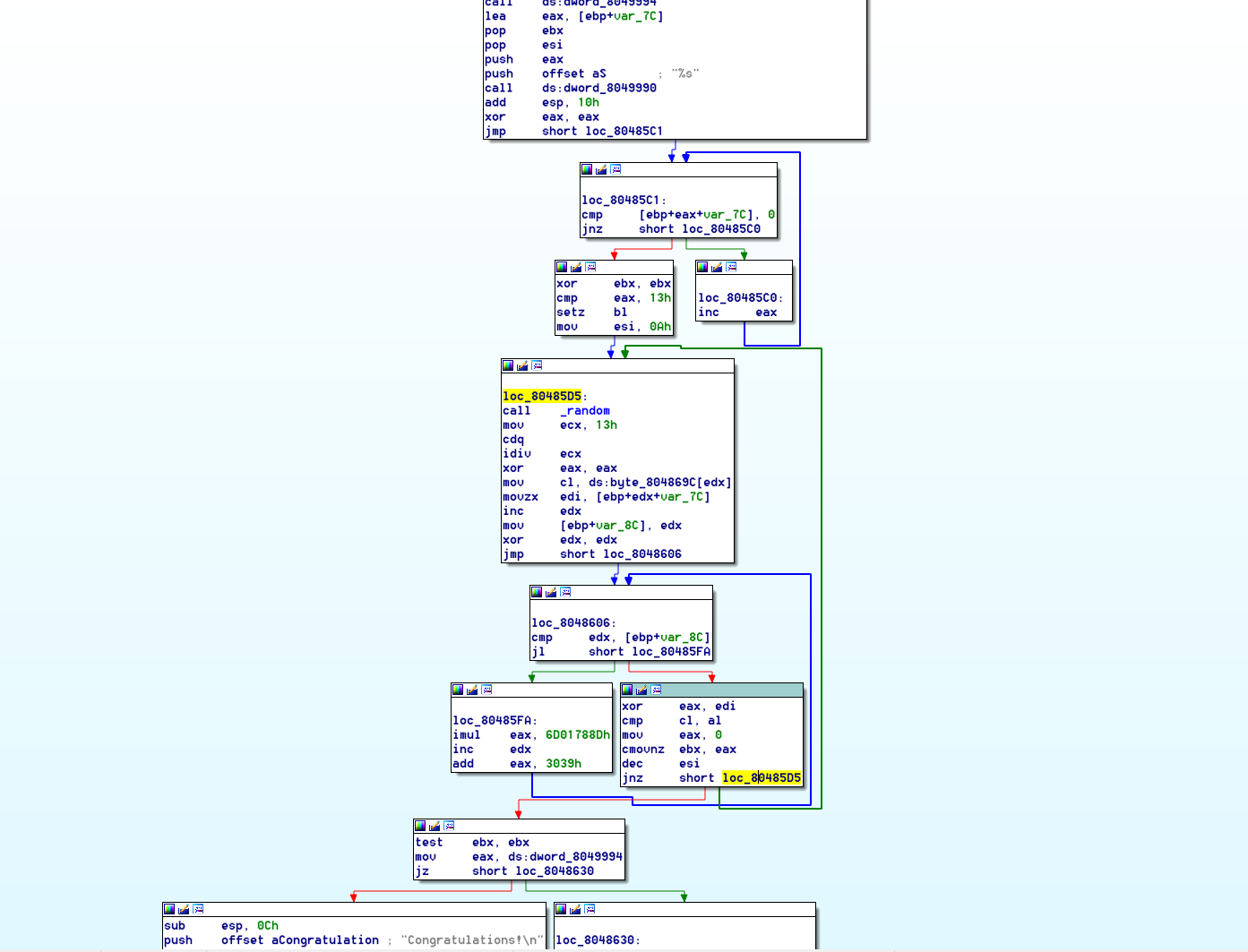Viewport: 1248px width, 952px height.
Task: Click pencil icon on 'cmovnz ebx, eax' node
Action: pyautogui.click(x=641, y=690)
